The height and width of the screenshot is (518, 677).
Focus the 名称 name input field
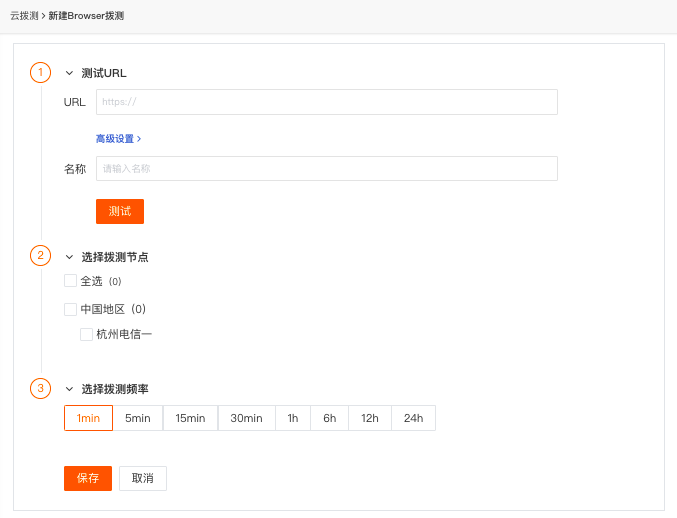click(327, 169)
